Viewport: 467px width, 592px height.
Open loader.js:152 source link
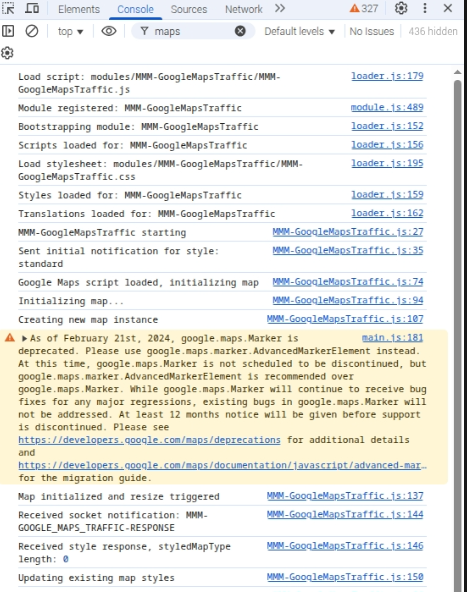coord(387,126)
